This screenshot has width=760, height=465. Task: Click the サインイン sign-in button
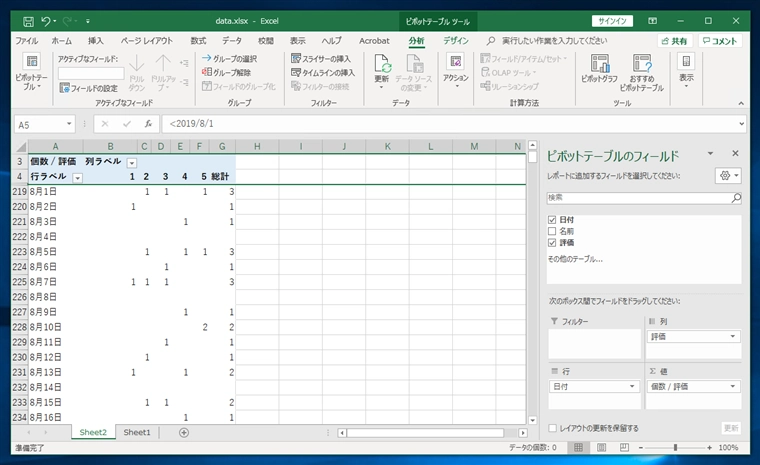[x=611, y=20]
